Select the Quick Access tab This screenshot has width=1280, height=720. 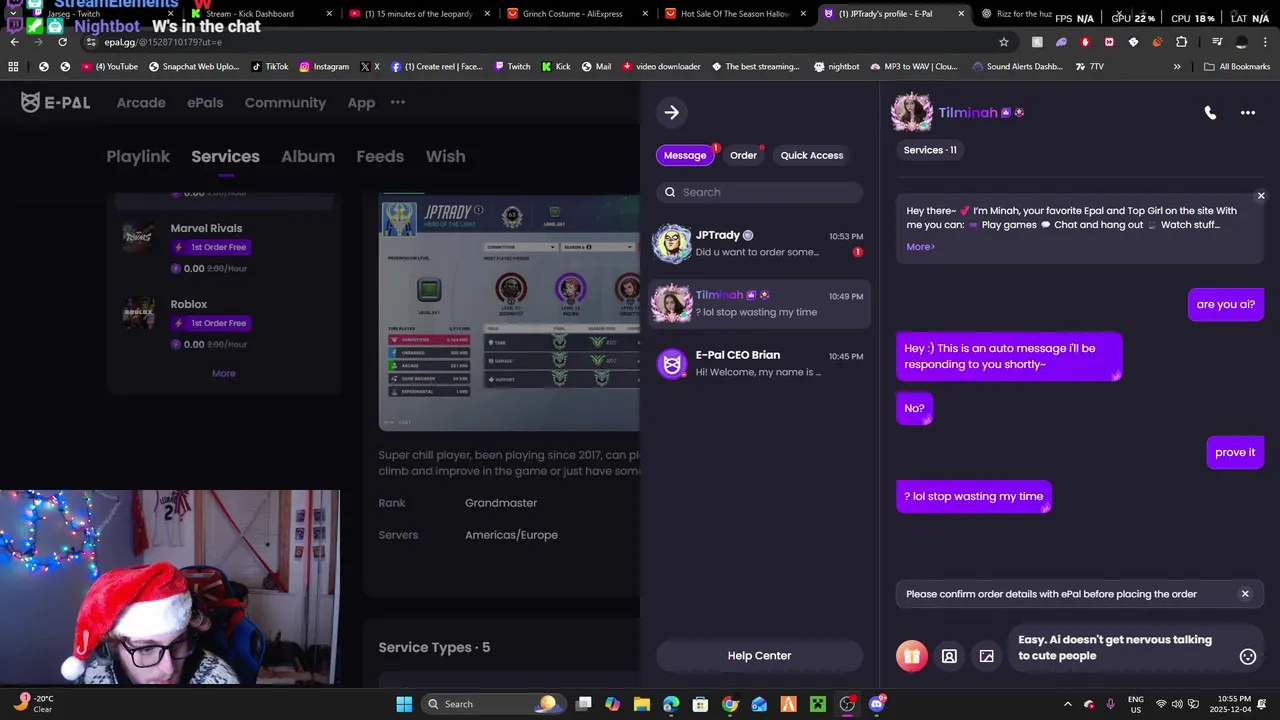pos(812,155)
